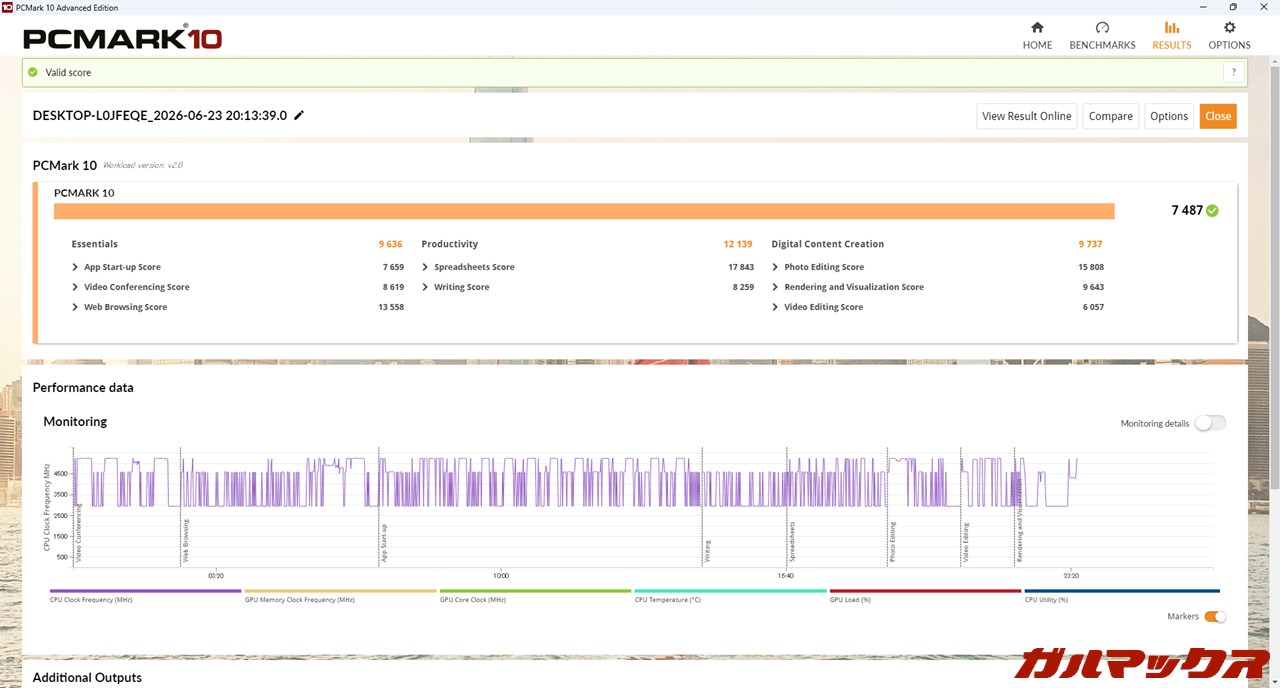The image size is (1280, 688).
Task: Click the Productivity heading
Action: (x=450, y=244)
